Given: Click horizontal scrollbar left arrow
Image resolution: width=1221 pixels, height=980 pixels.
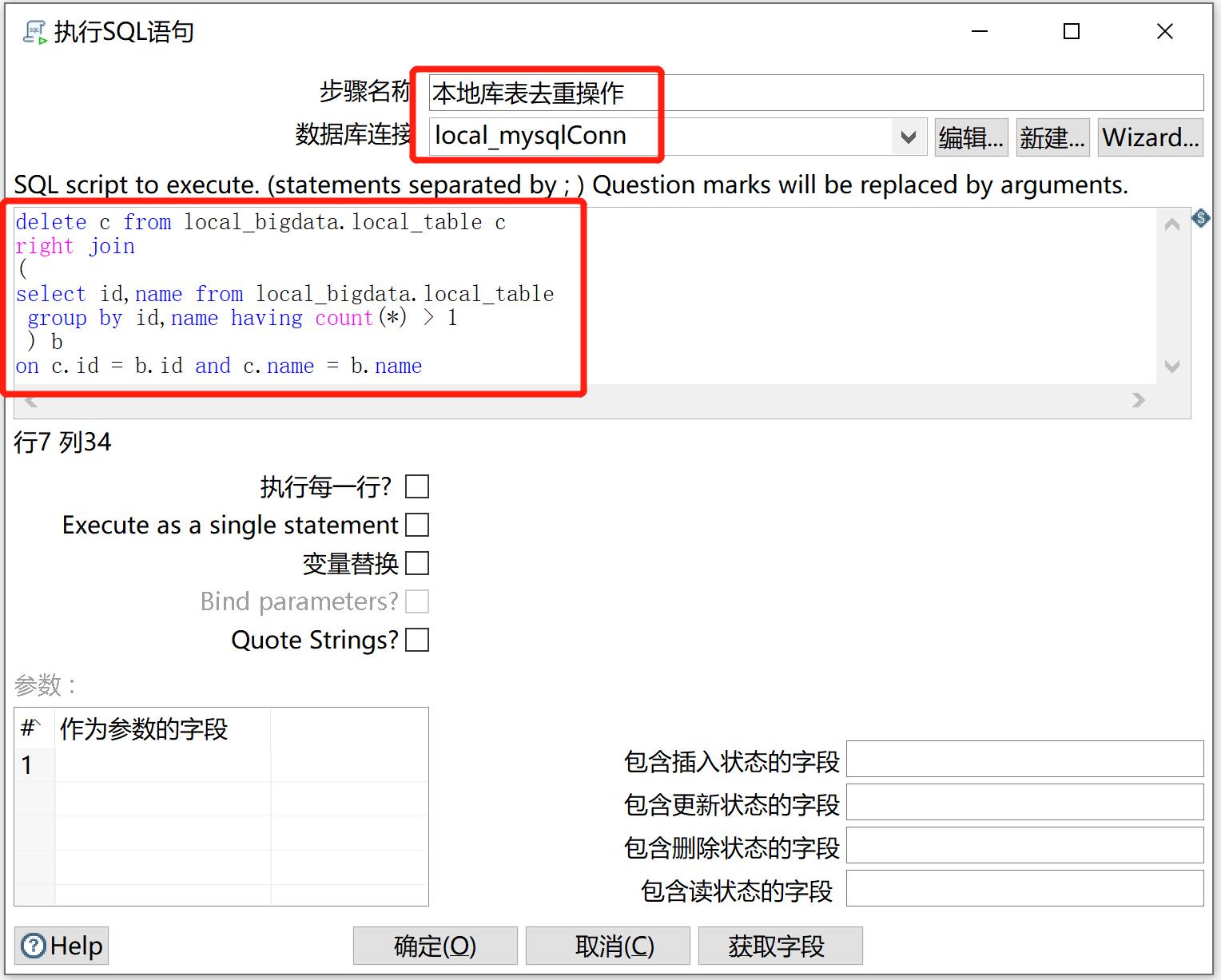Looking at the screenshot, I should point(30,401).
